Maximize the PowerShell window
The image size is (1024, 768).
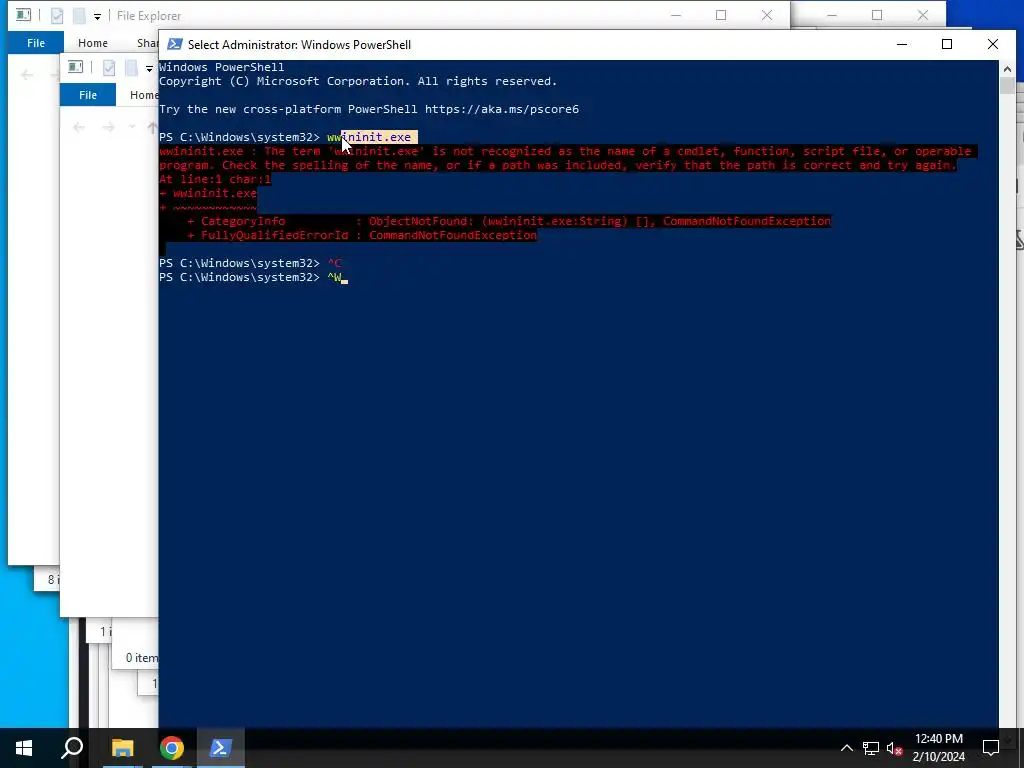click(947, 44)
